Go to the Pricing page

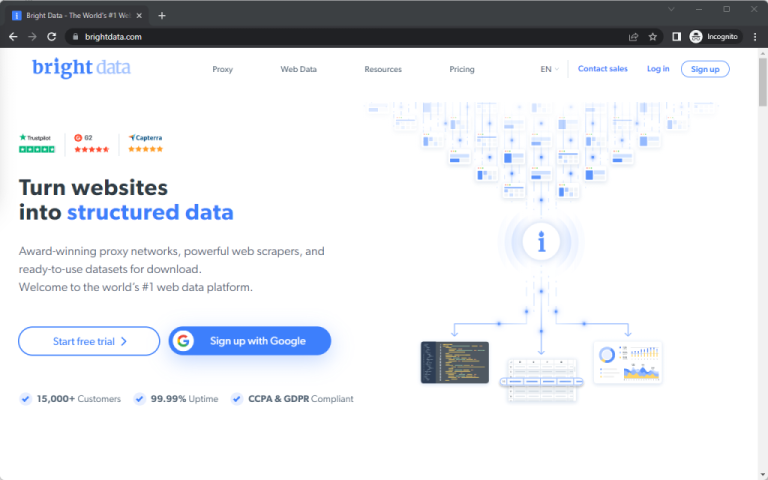point(462,69)
